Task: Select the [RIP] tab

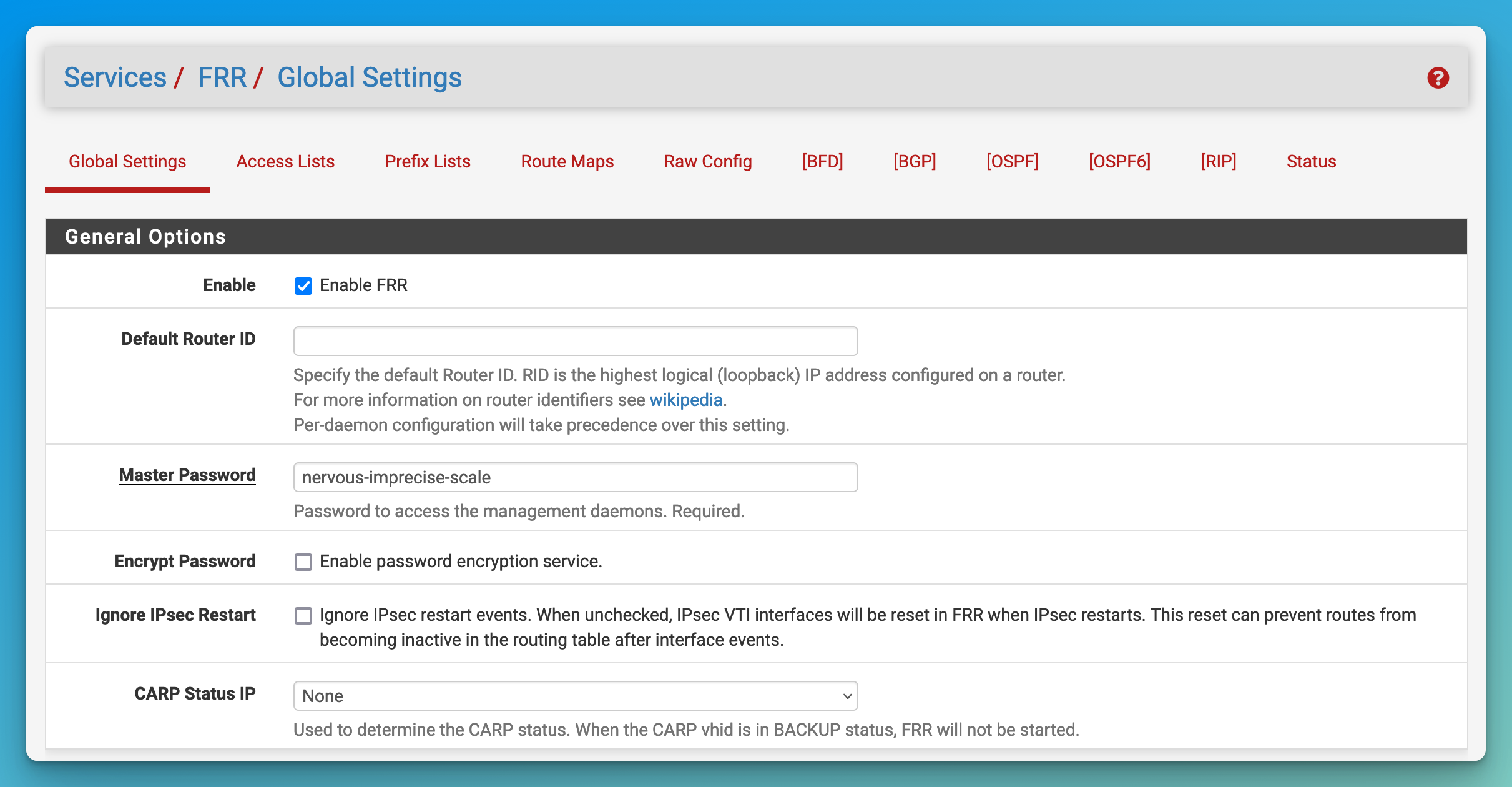Action: (1219, 161)
